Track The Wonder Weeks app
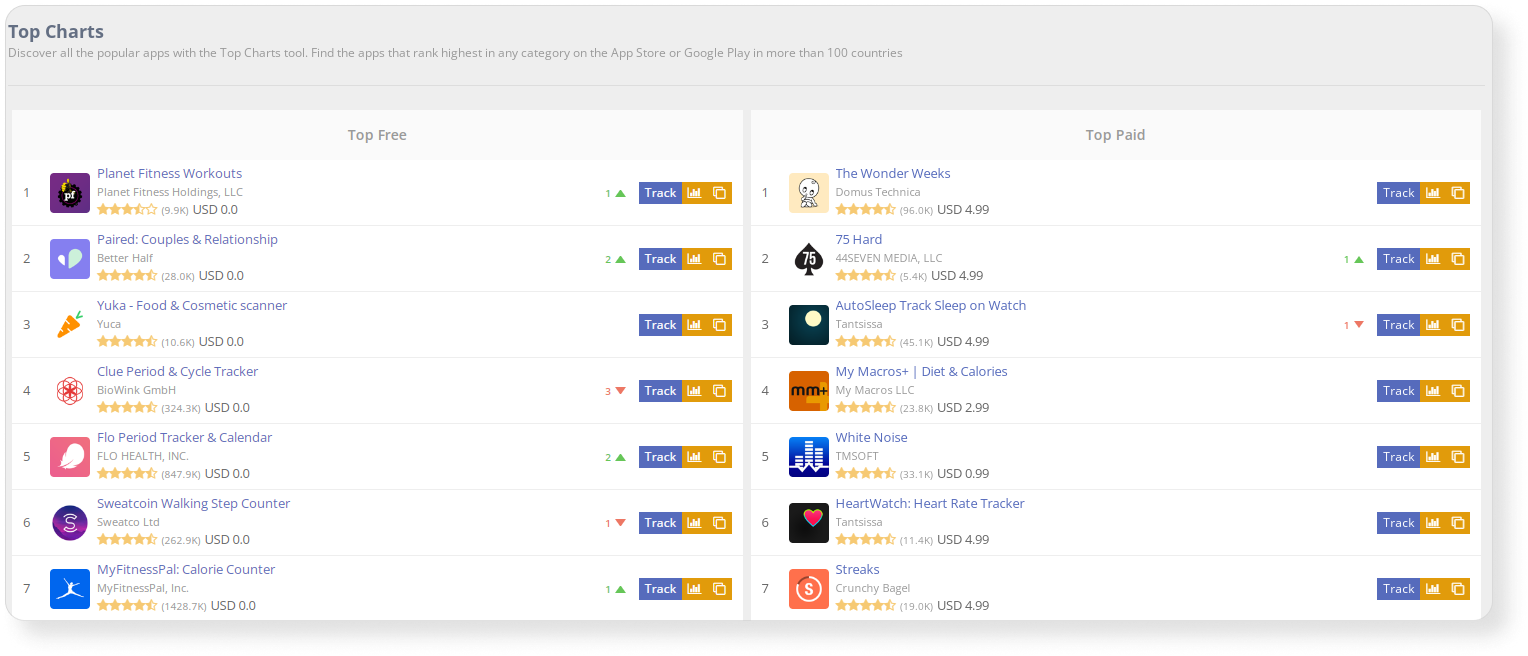Viewport: 1528px width, 656px height. point(1398,193)
